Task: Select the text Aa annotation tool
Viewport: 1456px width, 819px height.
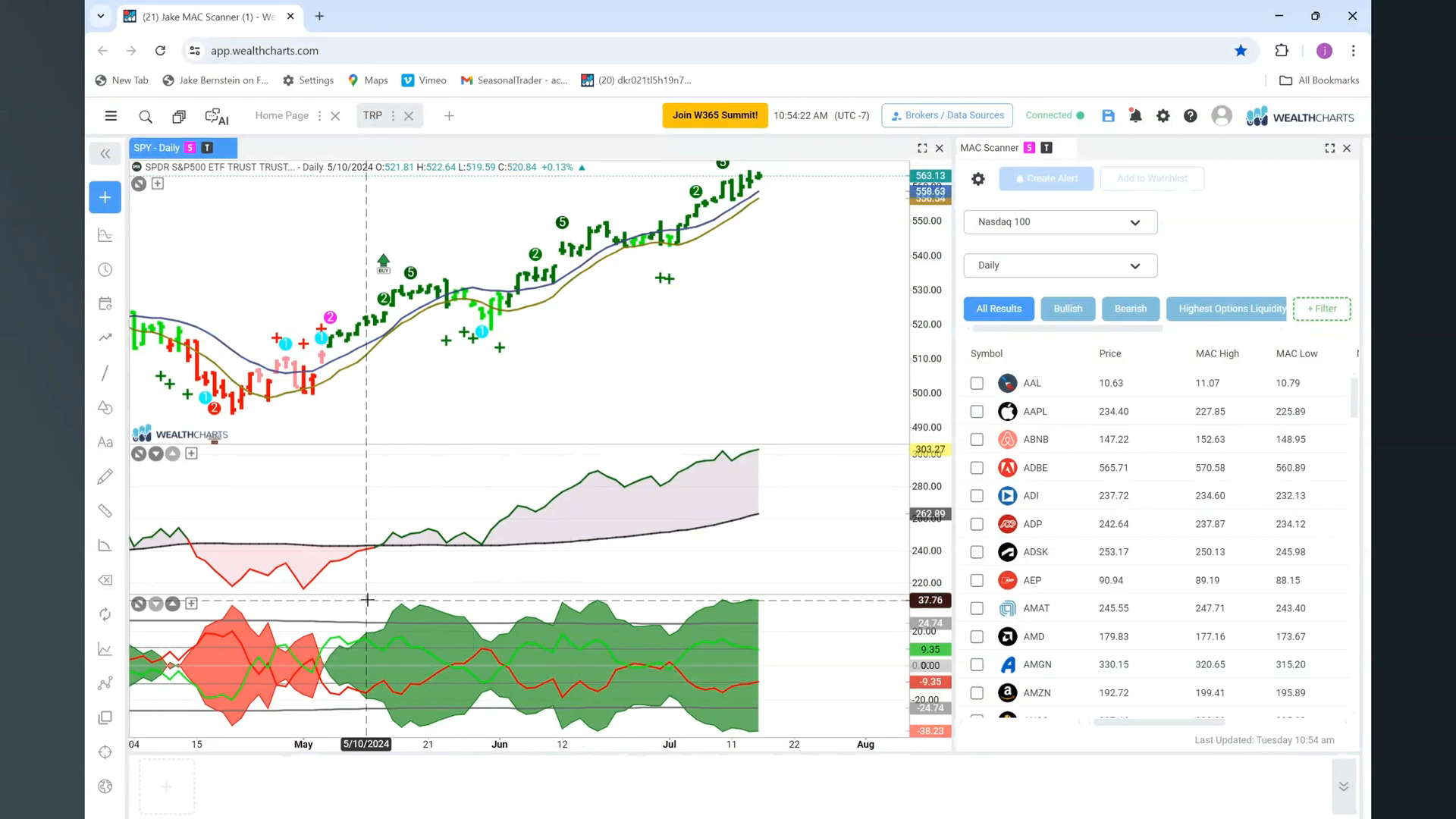Action: click(105, 442)
